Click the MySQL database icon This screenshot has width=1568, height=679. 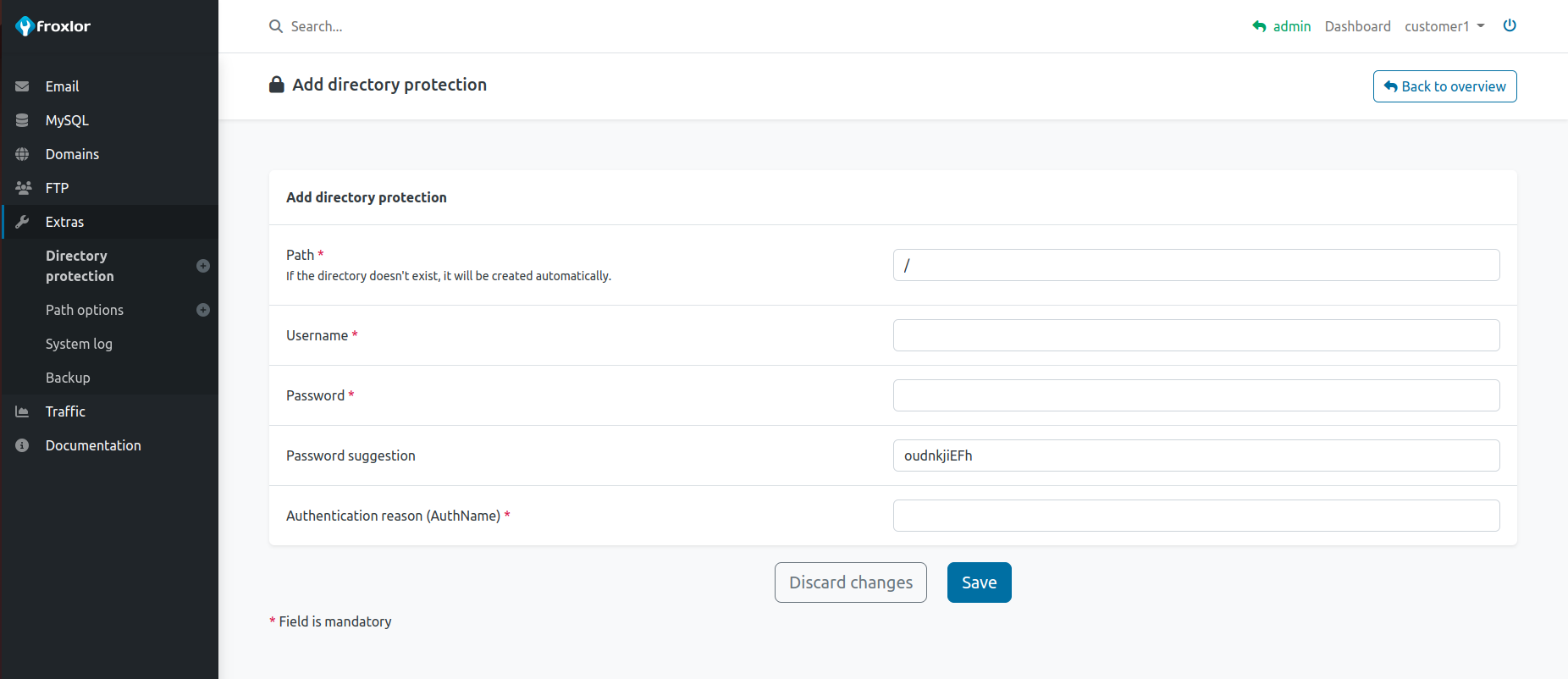click(x=22, y=120)
